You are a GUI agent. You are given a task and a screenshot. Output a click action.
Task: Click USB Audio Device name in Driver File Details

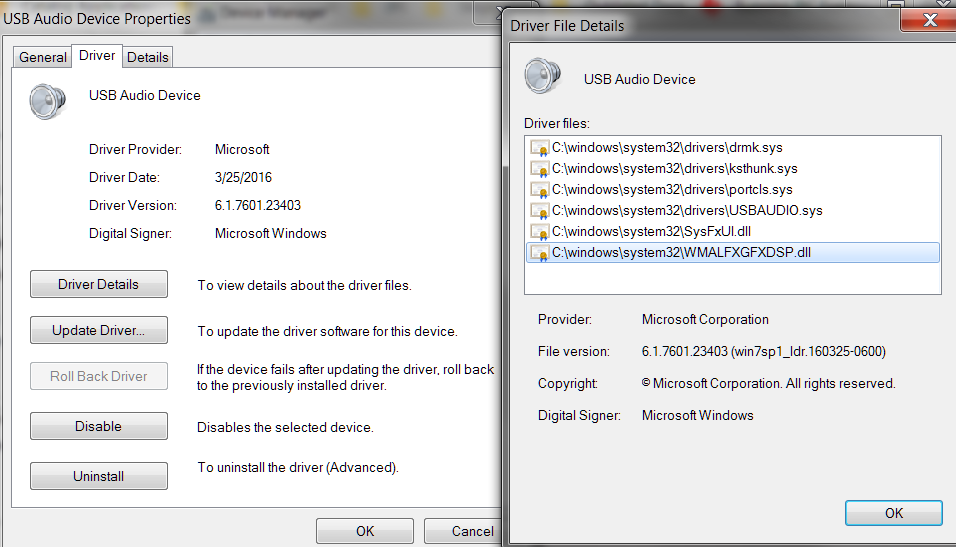(640, 79)
